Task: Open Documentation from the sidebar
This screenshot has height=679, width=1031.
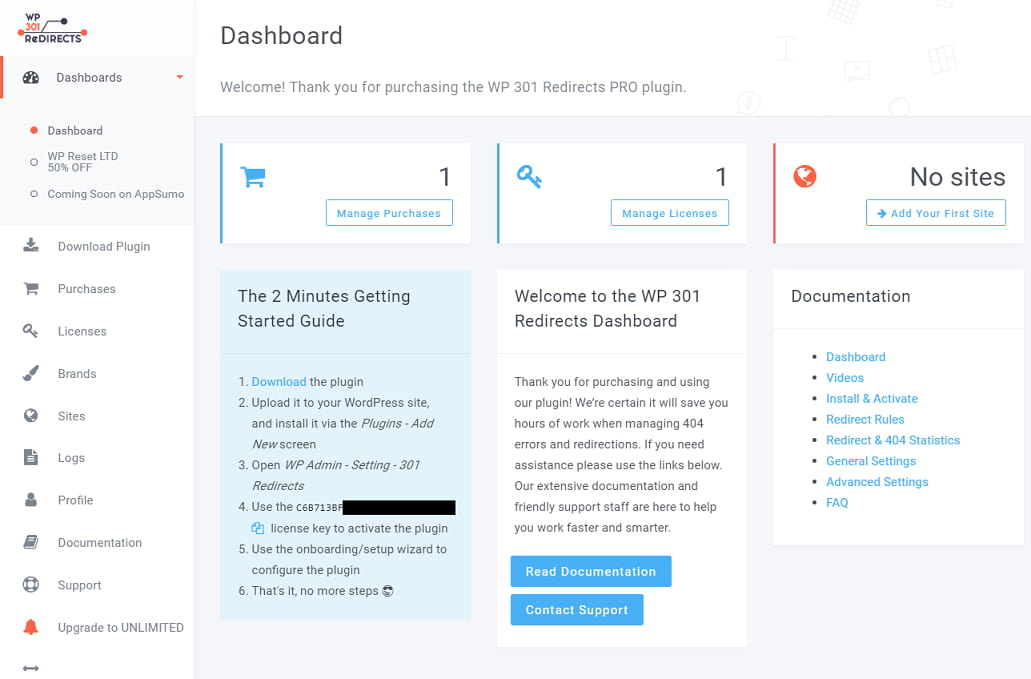Action: (100, 543)
